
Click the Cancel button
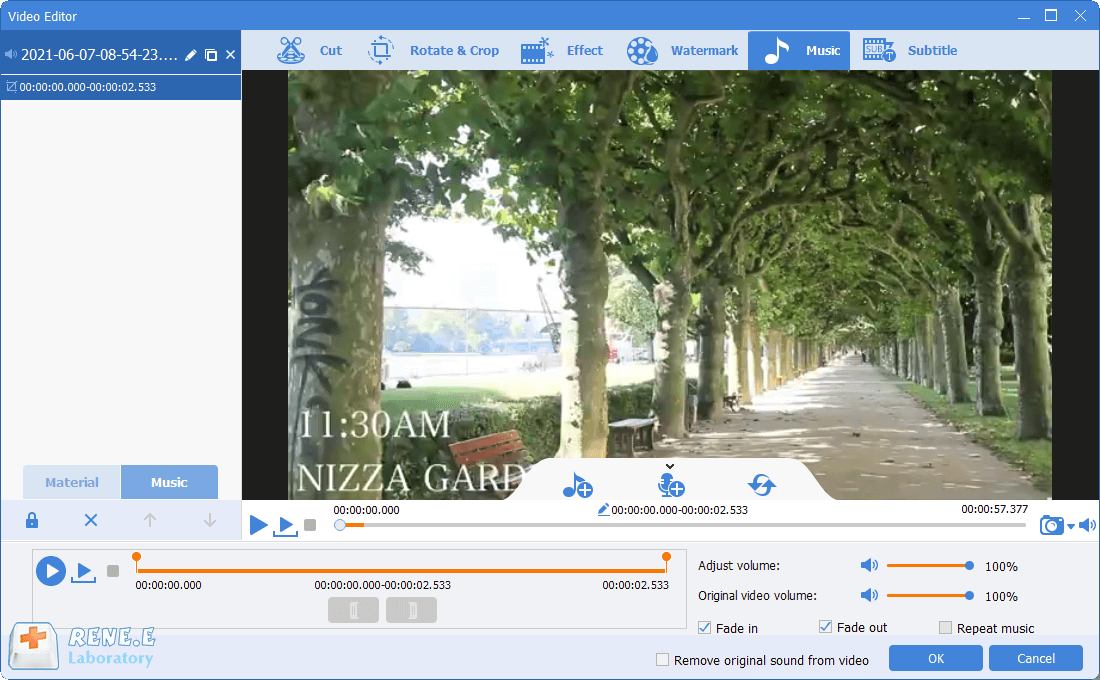coord(1035,658)
